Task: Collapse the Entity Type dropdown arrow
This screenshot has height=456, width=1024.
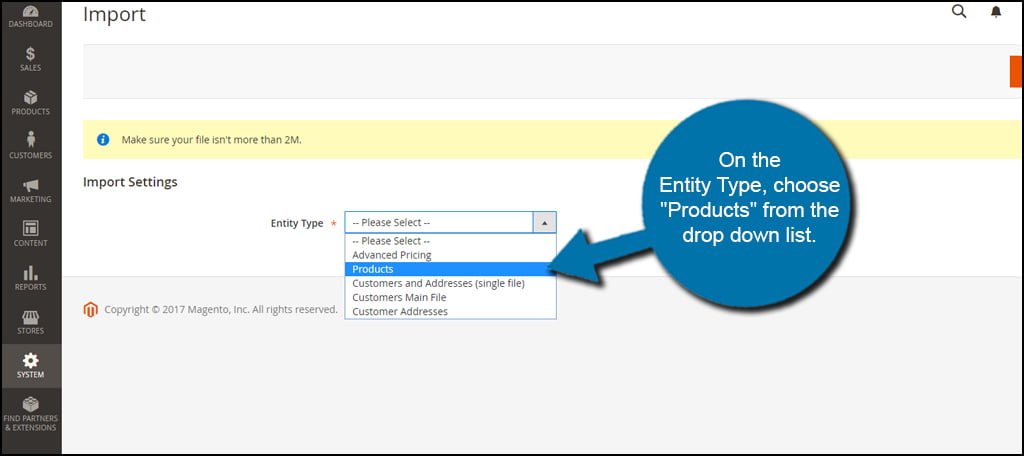Action: coord(544,222)
